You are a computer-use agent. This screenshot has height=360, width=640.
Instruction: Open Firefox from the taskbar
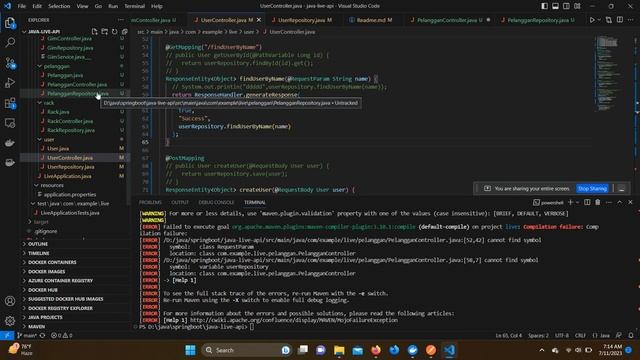click(x=376, y=350)
